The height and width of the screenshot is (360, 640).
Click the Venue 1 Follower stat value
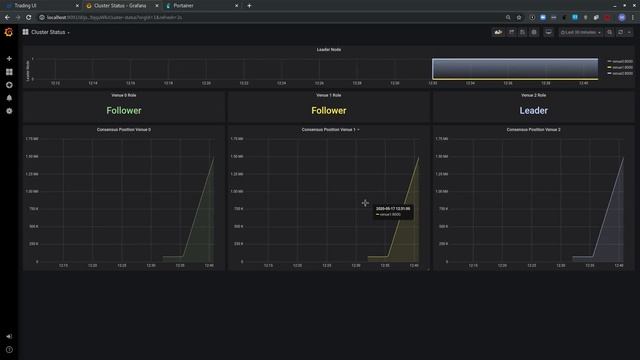pyautogui.click(x=329, y=111)
